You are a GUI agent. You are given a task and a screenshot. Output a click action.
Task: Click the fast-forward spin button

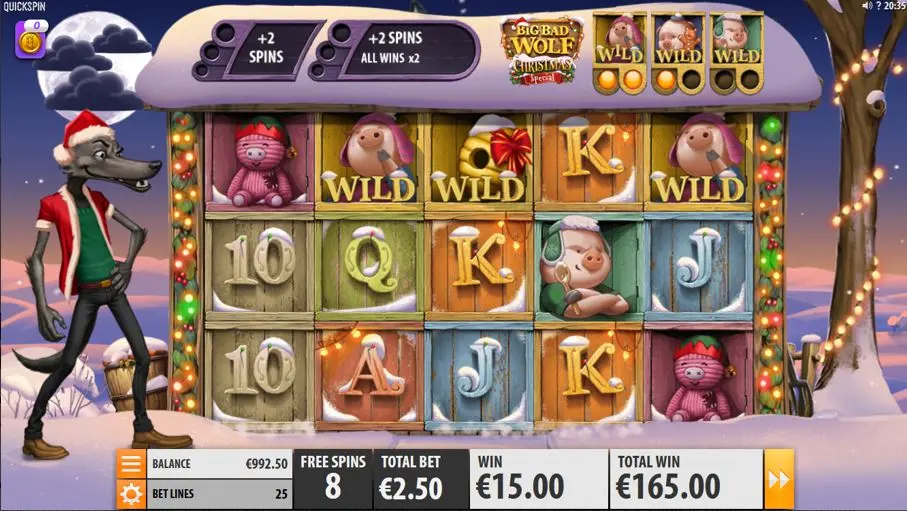(779, 480)
